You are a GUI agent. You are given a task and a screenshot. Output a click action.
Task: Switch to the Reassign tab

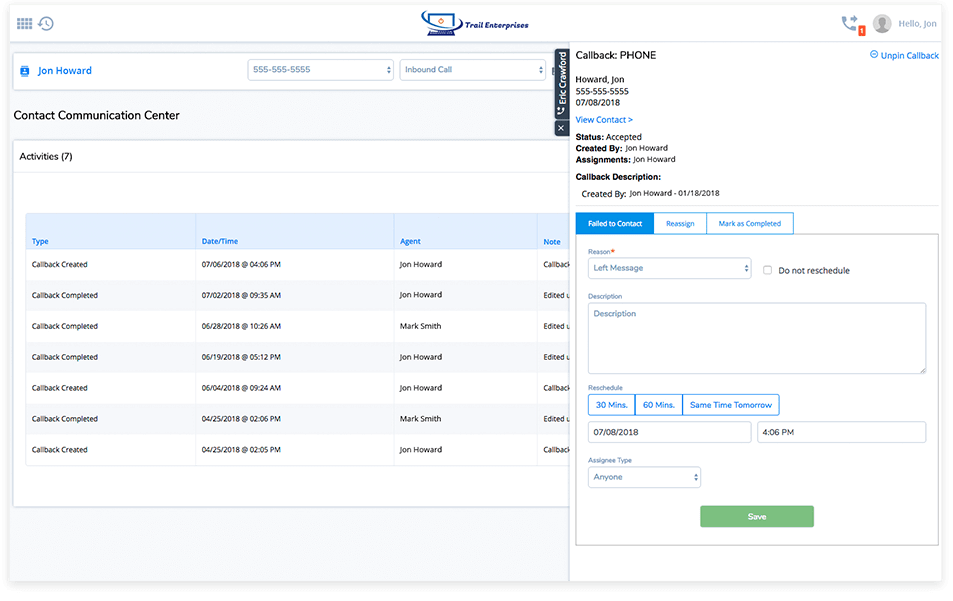tap(680, 224)
